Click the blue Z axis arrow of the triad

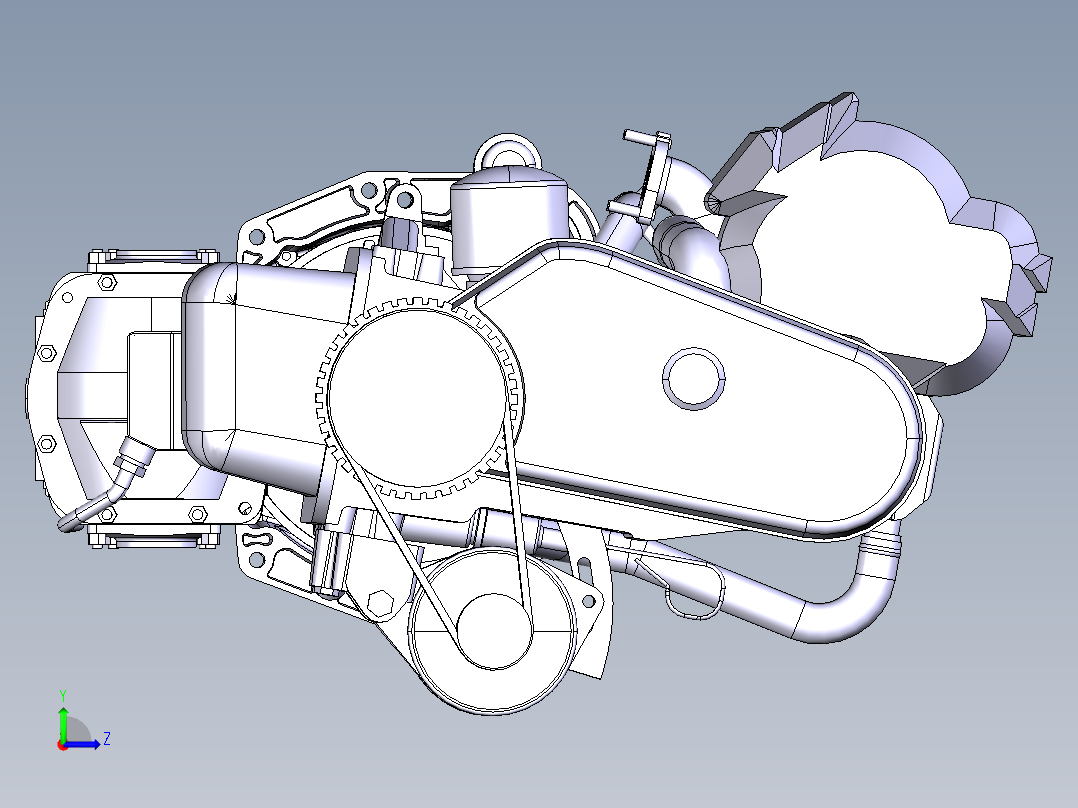click(83, 744)
